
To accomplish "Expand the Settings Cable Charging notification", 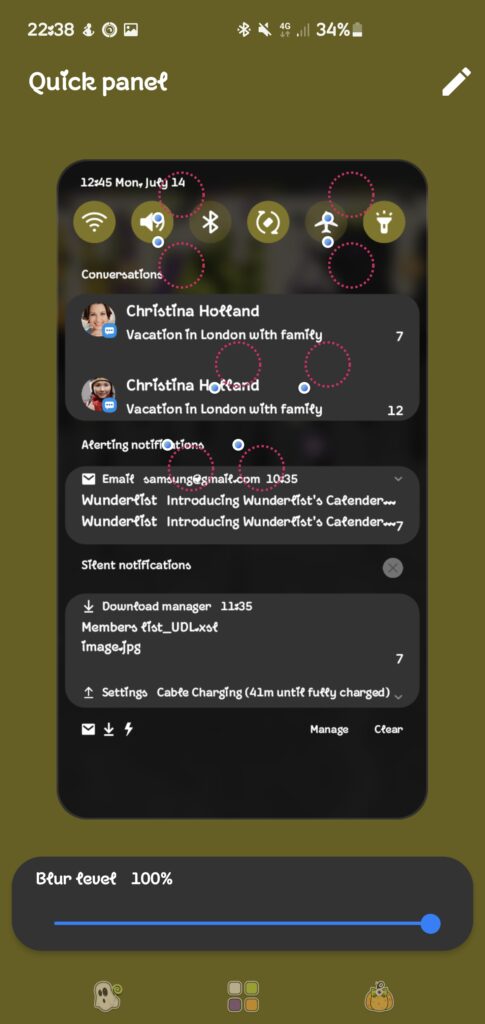I will (398, 697).
